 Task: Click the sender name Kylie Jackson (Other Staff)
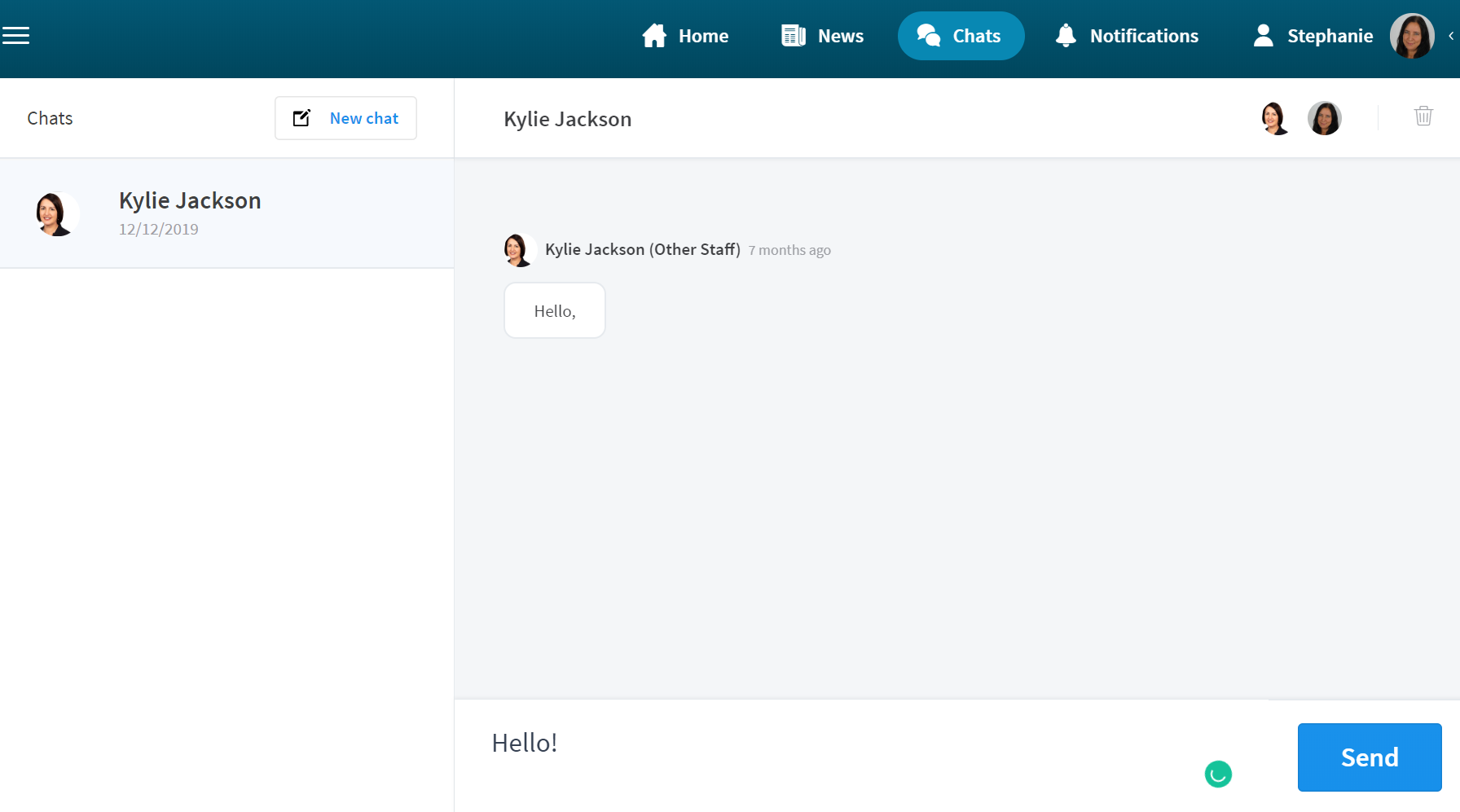(643, 250)
